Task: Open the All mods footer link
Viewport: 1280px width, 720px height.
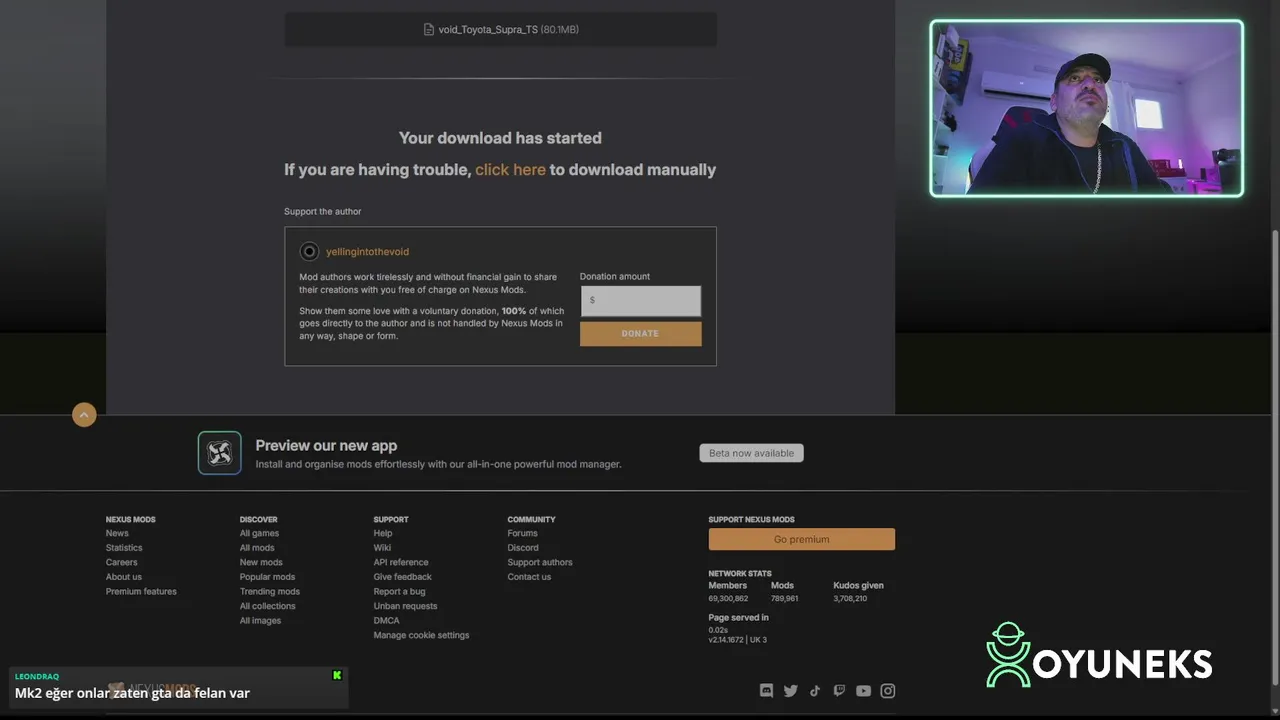Action: 257,548
